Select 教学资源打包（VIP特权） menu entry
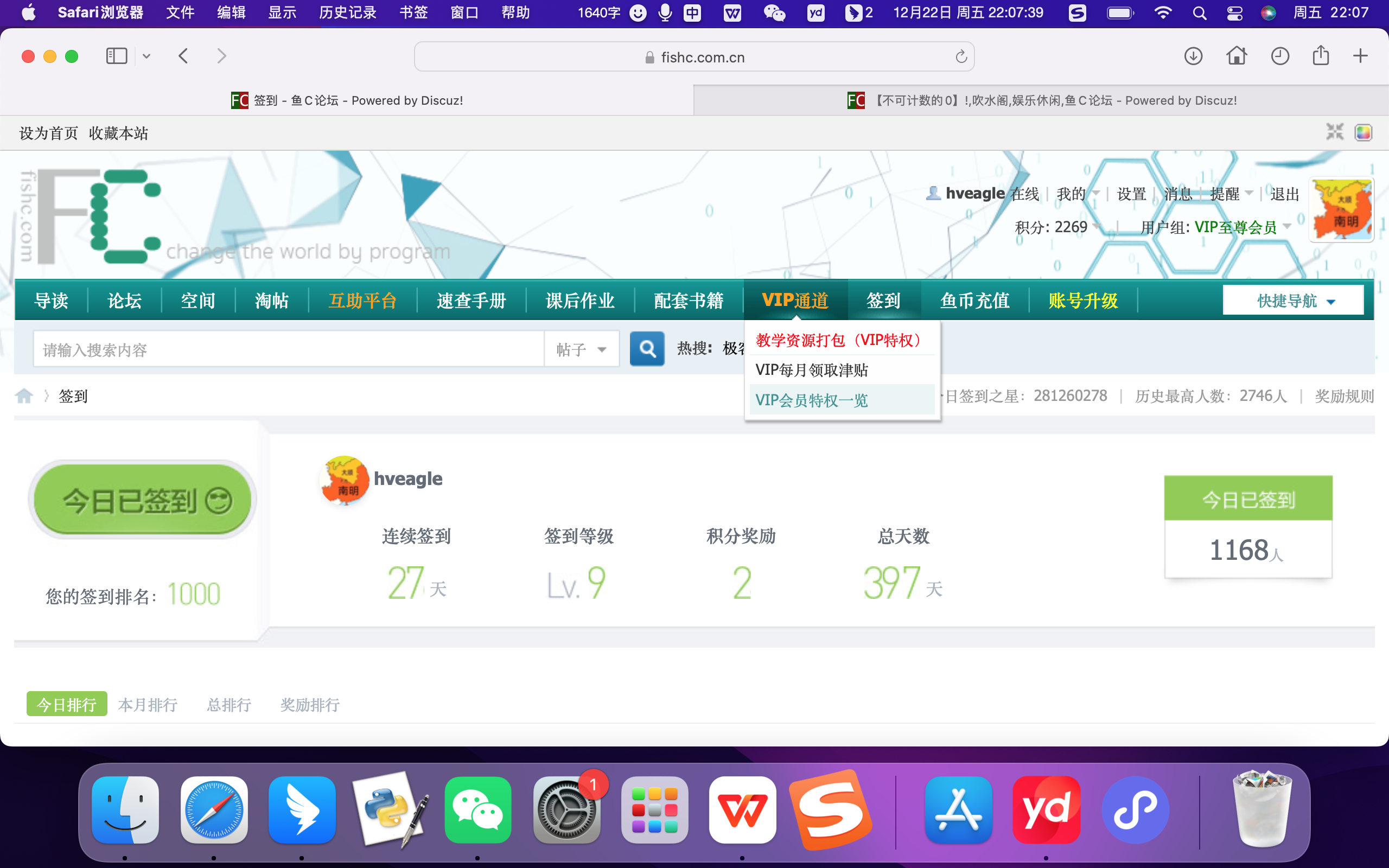Image resolution: width=1389 pixels, height=868 pixels. [842, 340]
